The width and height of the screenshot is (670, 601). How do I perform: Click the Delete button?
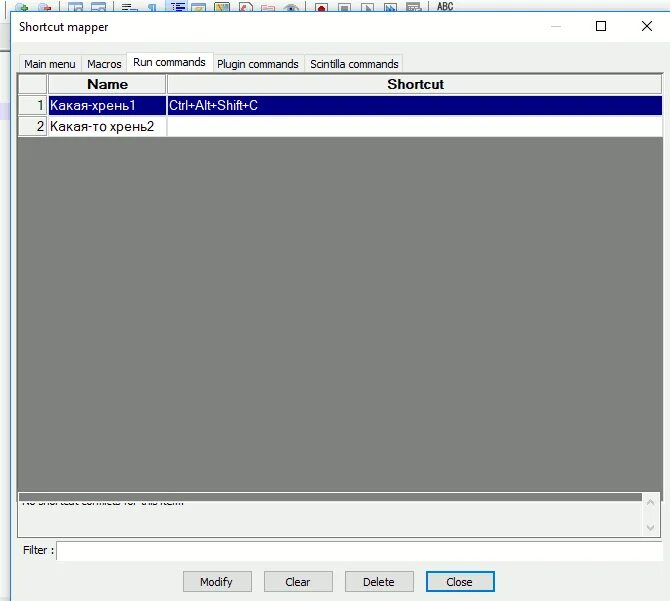click(379, 582)
